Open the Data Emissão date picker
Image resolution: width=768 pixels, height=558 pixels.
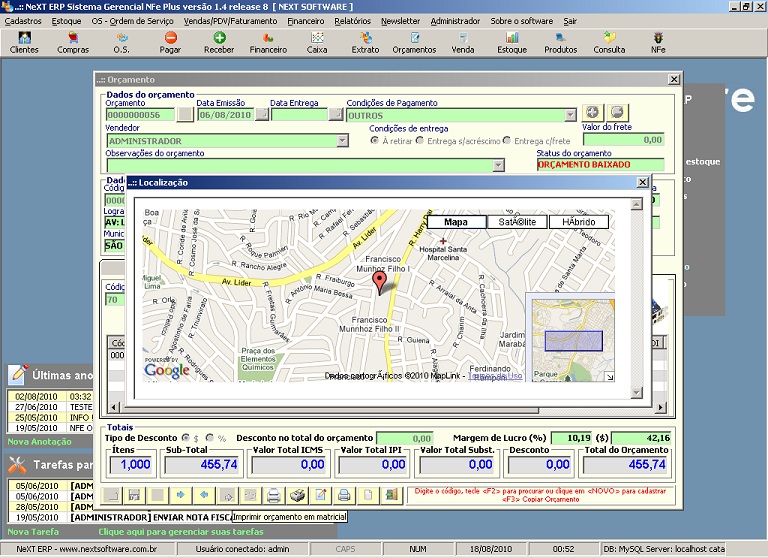(x=263, y=114)
